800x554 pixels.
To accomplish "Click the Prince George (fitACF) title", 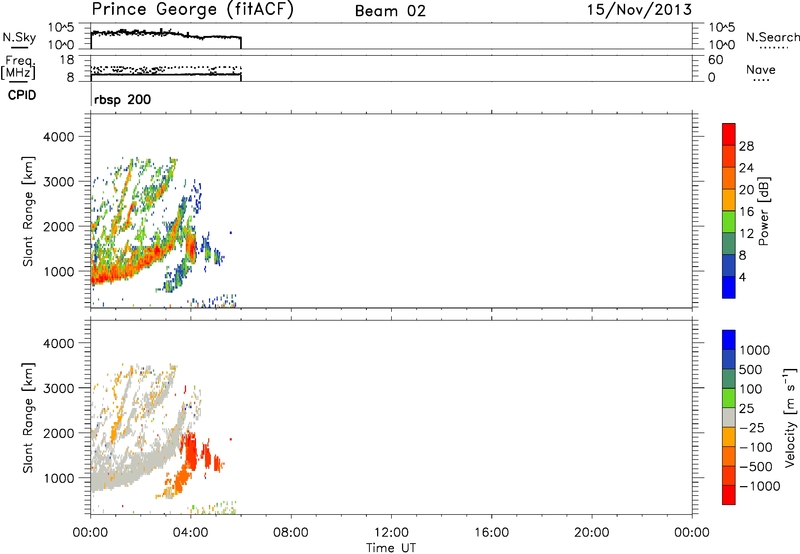I will click(192, 10).
